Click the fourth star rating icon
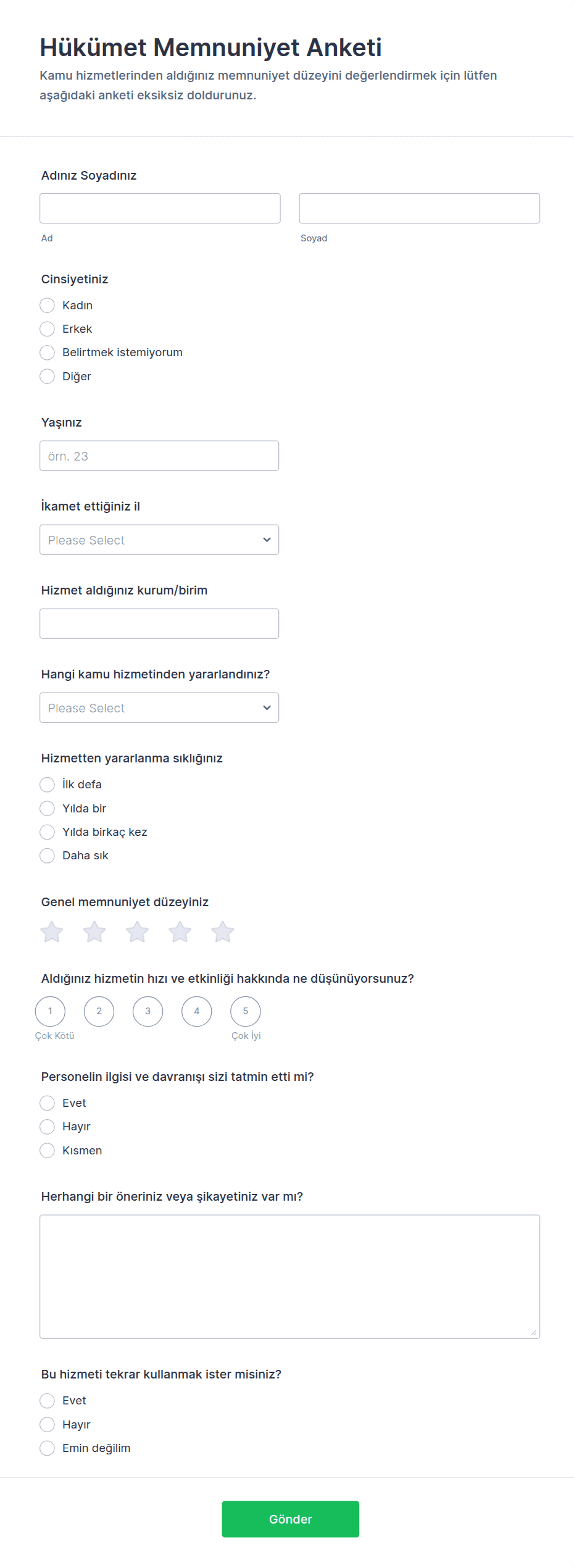 (x=180, y=932)
